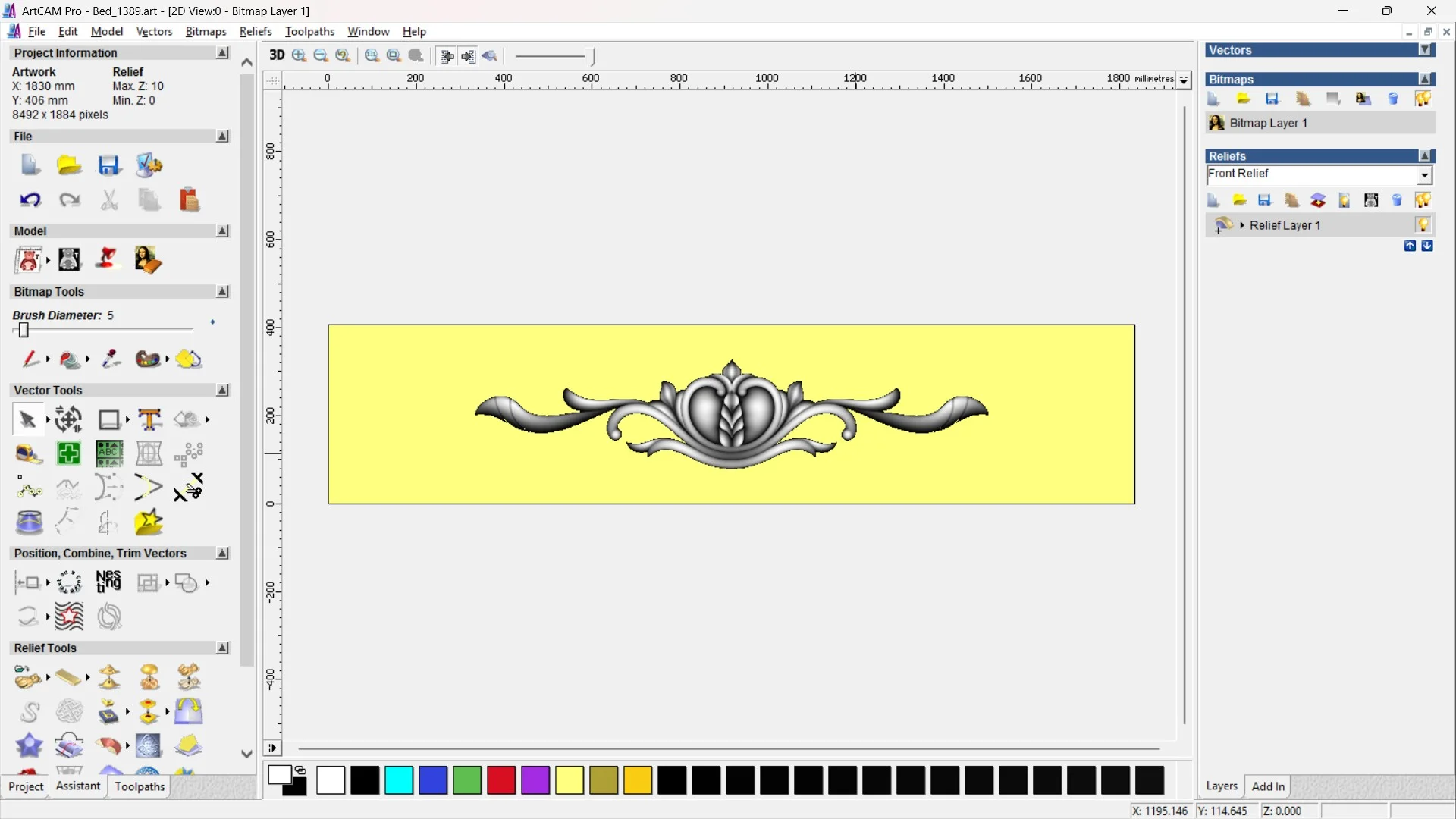
Task: Click the Add In tab button
Action: coord(1268,786)
